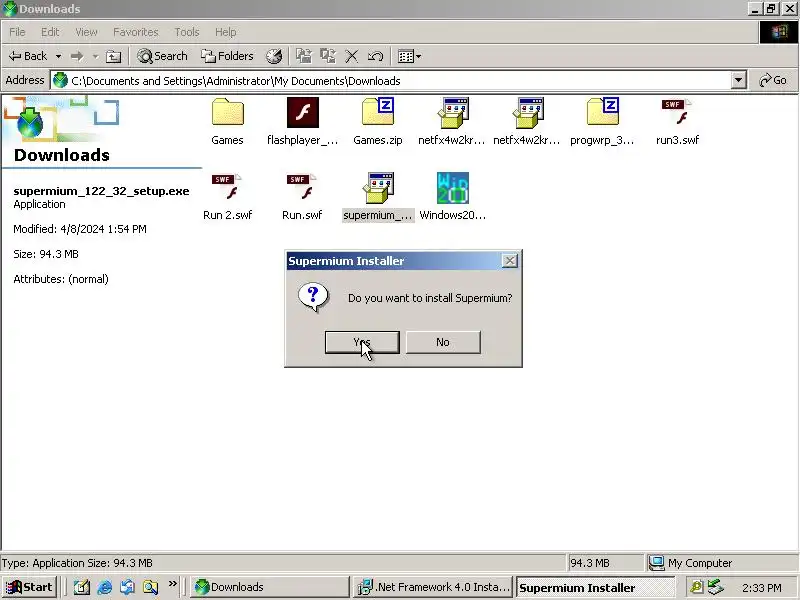Open the Help menu

click(225, 32)
